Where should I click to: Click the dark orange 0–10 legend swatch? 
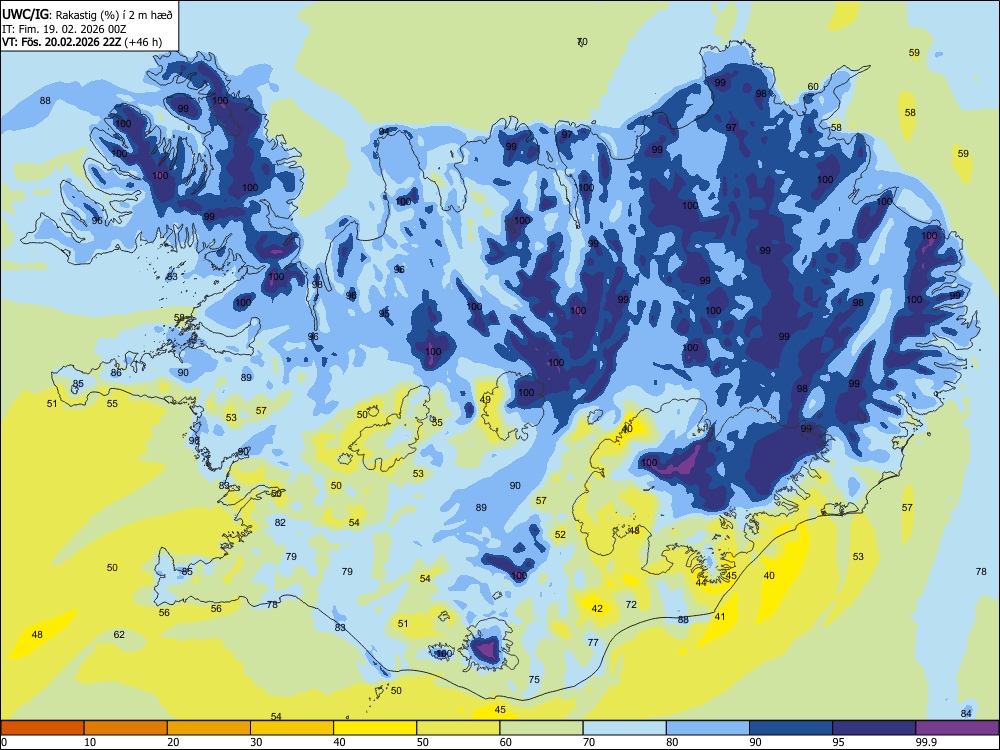[42, 728]
